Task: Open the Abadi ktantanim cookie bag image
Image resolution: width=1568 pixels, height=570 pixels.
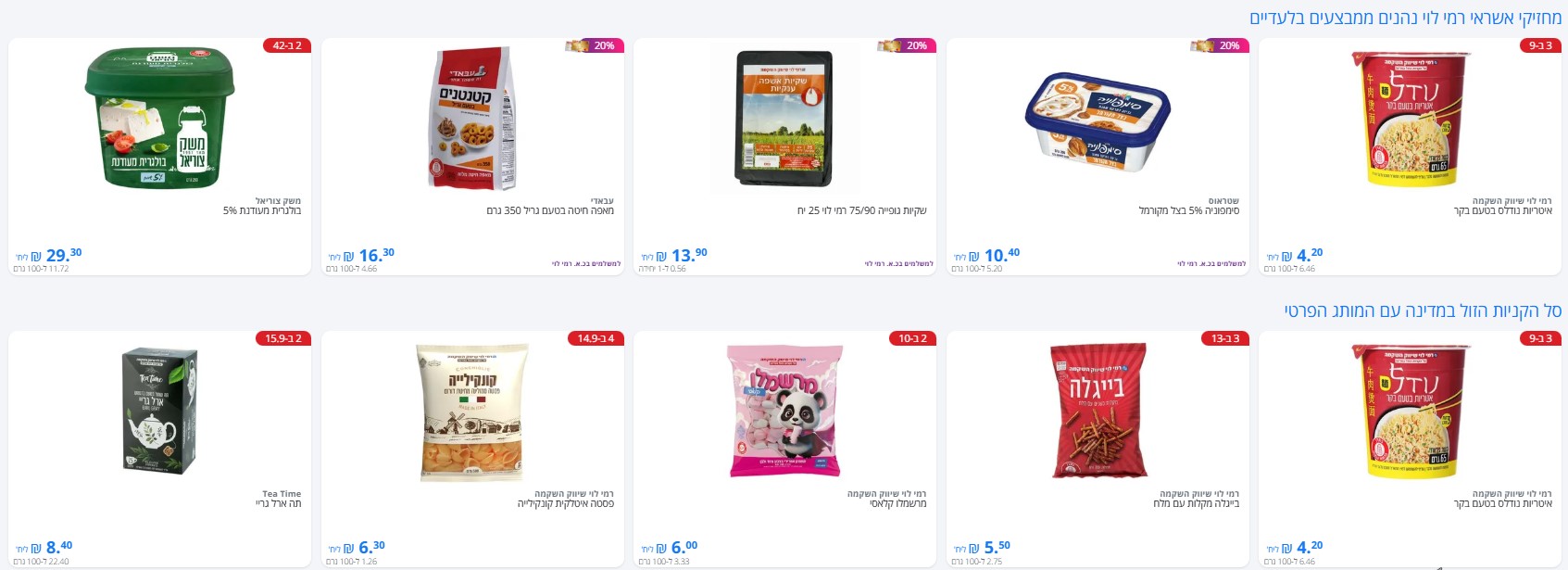Action: (472, 118)
